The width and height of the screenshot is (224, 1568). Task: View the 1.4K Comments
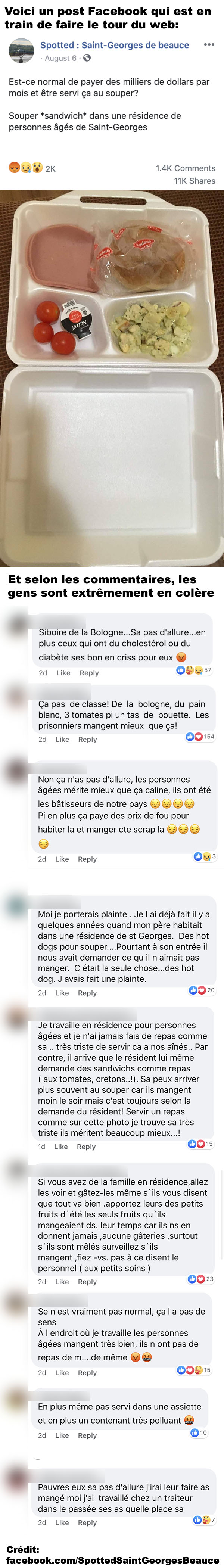pos(185,168)
